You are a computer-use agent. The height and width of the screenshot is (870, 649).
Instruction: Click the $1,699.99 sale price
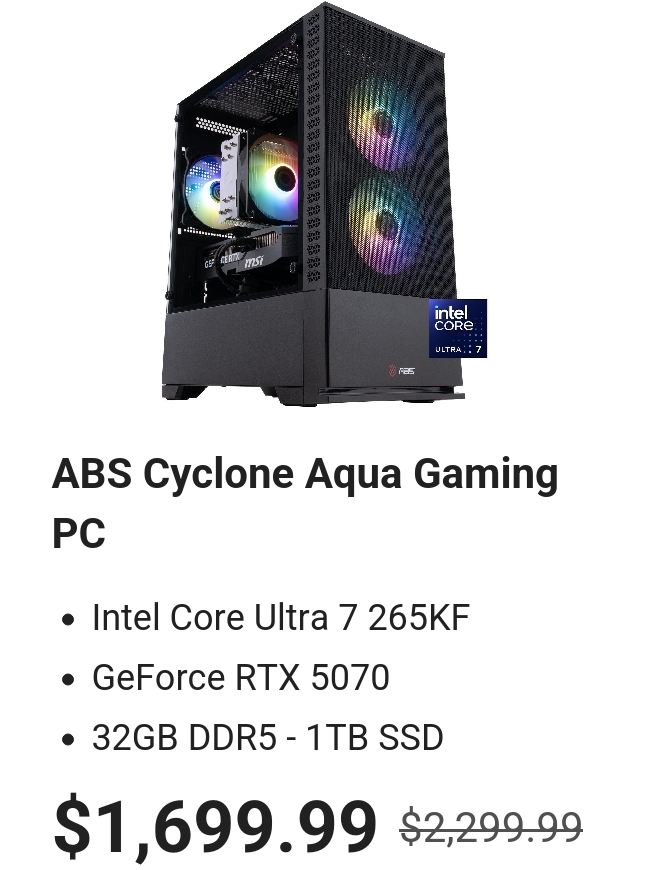point(215,825)
